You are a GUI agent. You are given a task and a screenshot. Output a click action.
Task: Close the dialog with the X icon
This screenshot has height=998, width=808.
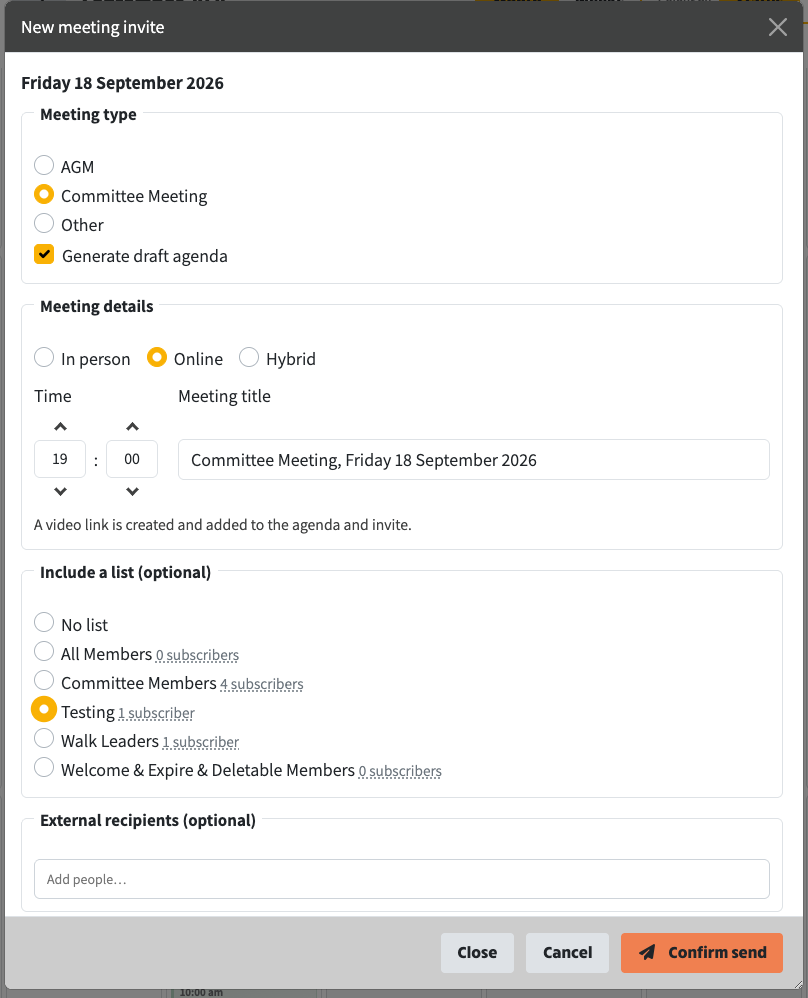(x=777, y=27)
